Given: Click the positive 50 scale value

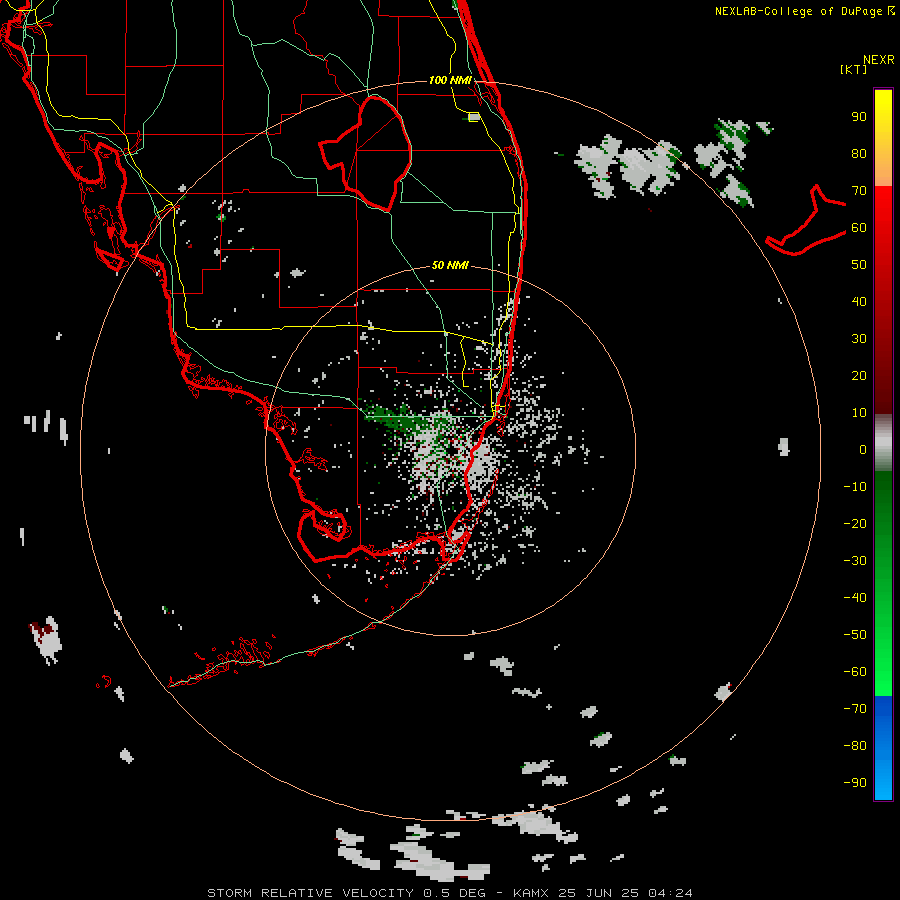Looking at the screenshot, I should coord(859,265).
